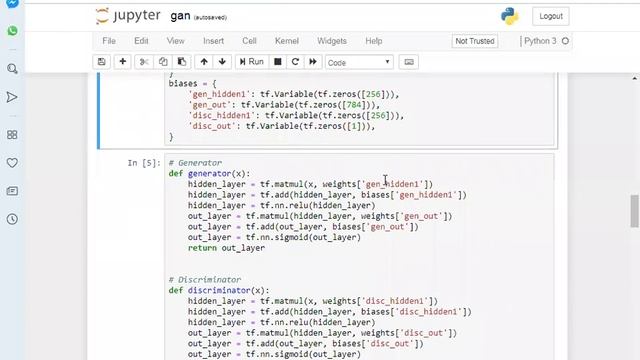This screenshot has height=360, width=640.
Task: Open news feed sidebar icon
Action: click(12, 191)
